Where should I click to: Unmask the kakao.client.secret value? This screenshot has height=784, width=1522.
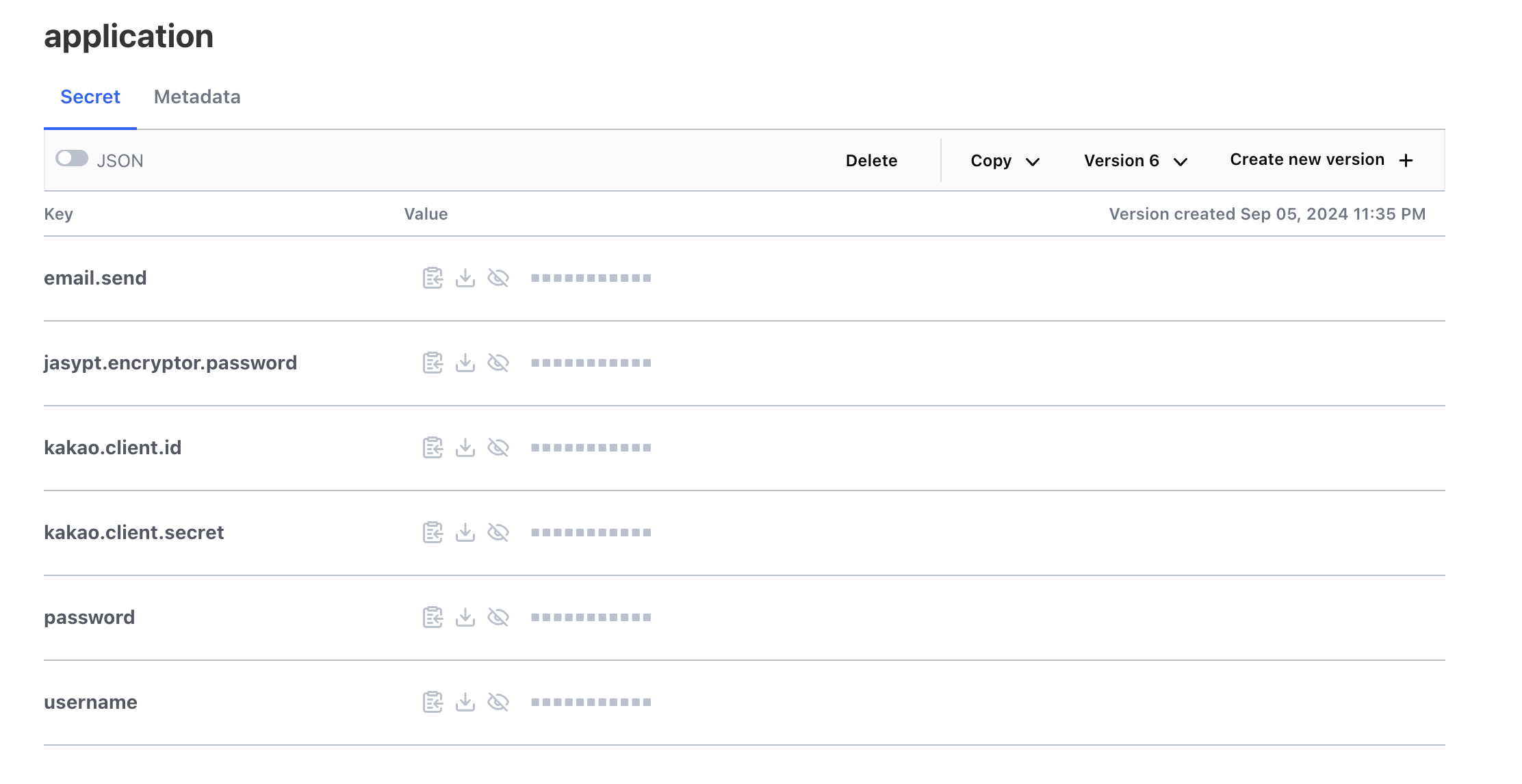498,532
